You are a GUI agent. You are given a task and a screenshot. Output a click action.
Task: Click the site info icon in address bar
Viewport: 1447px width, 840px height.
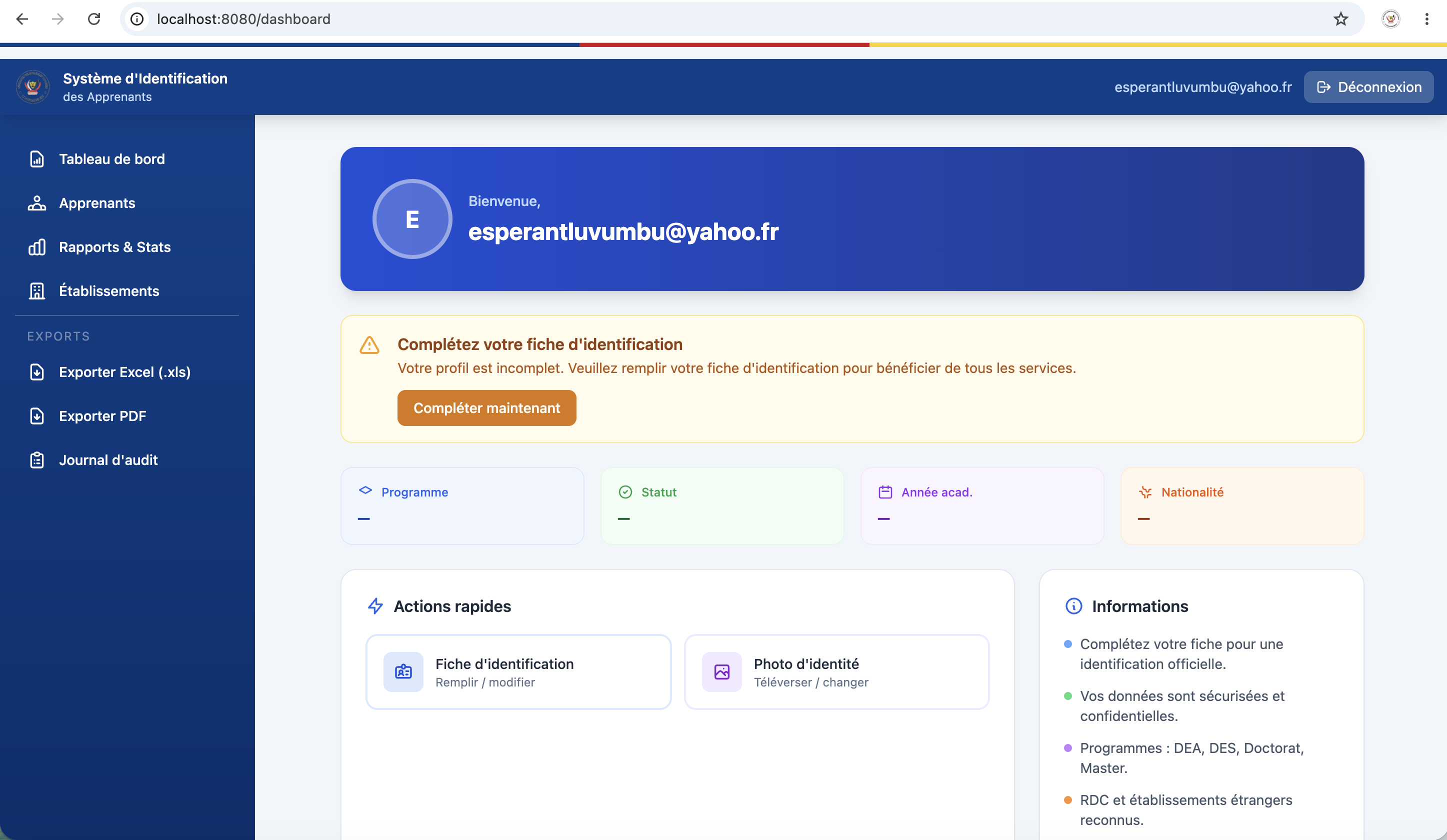136,19
